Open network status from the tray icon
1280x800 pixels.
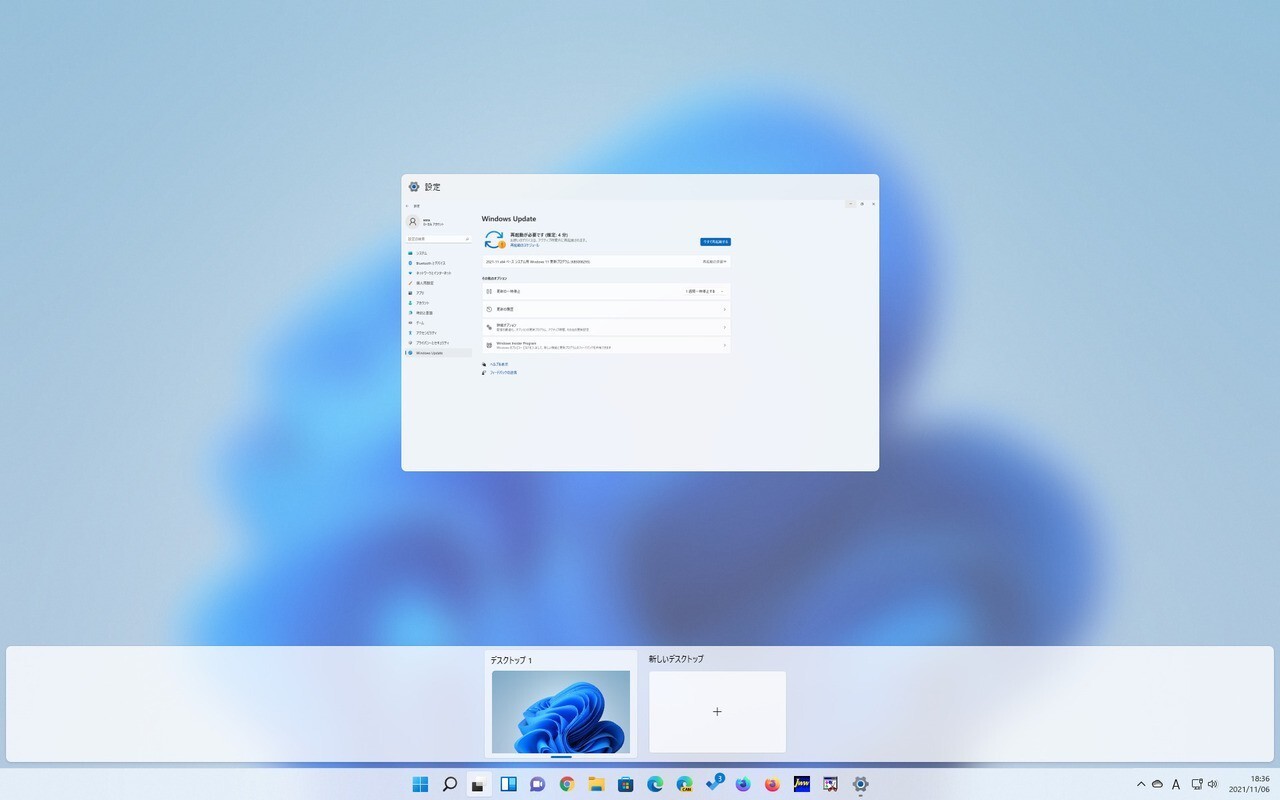1197,784
